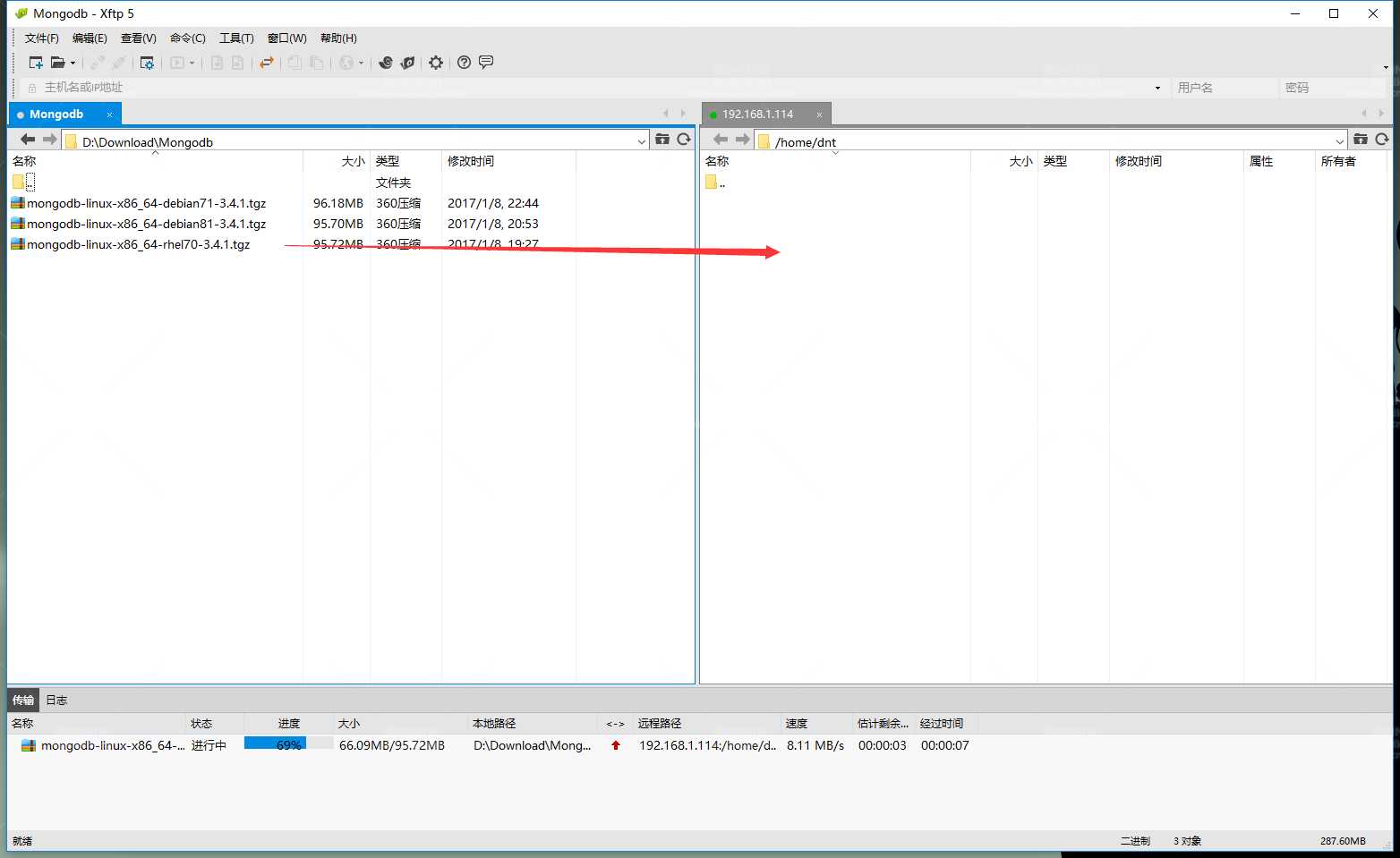Select mongodb-linux-x86_64-debian81-3.4.1.tgz file
Image resolution: width=1400 pixels, height=858 pixels.
(146, 224)
